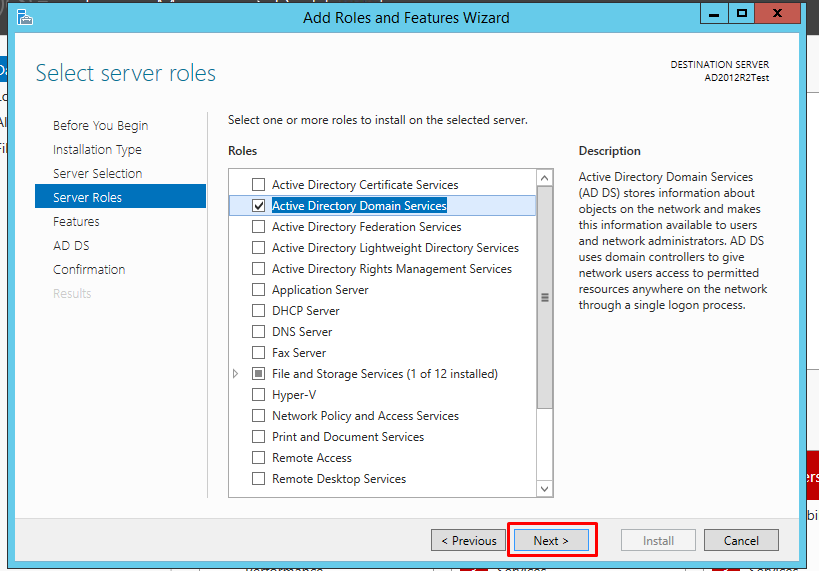Click the wizard icon in title bar
Image resolution: width=819 pixels, height=571 pixels.
tap(25, 18)
